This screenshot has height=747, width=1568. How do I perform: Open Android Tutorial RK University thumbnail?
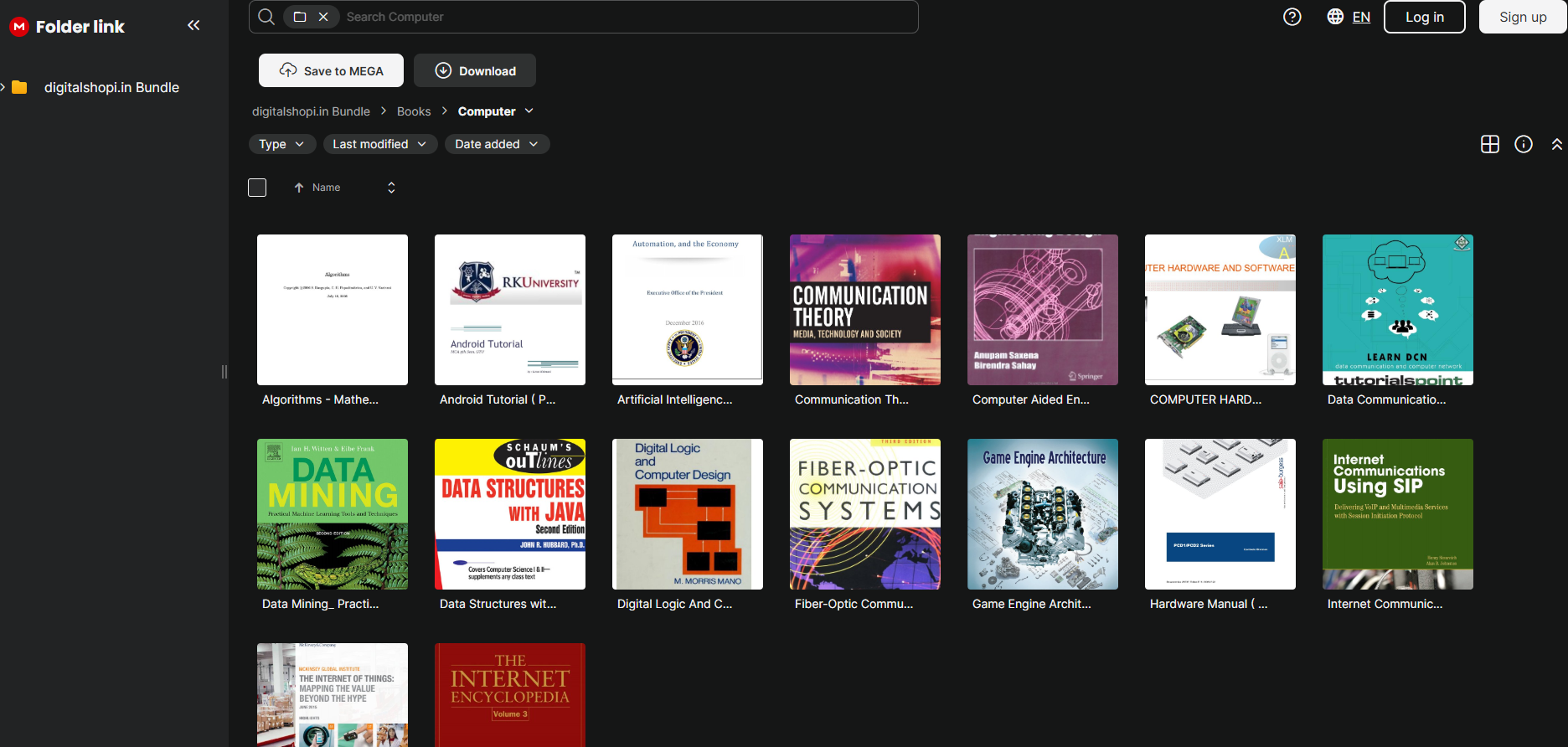click(510, 310)
